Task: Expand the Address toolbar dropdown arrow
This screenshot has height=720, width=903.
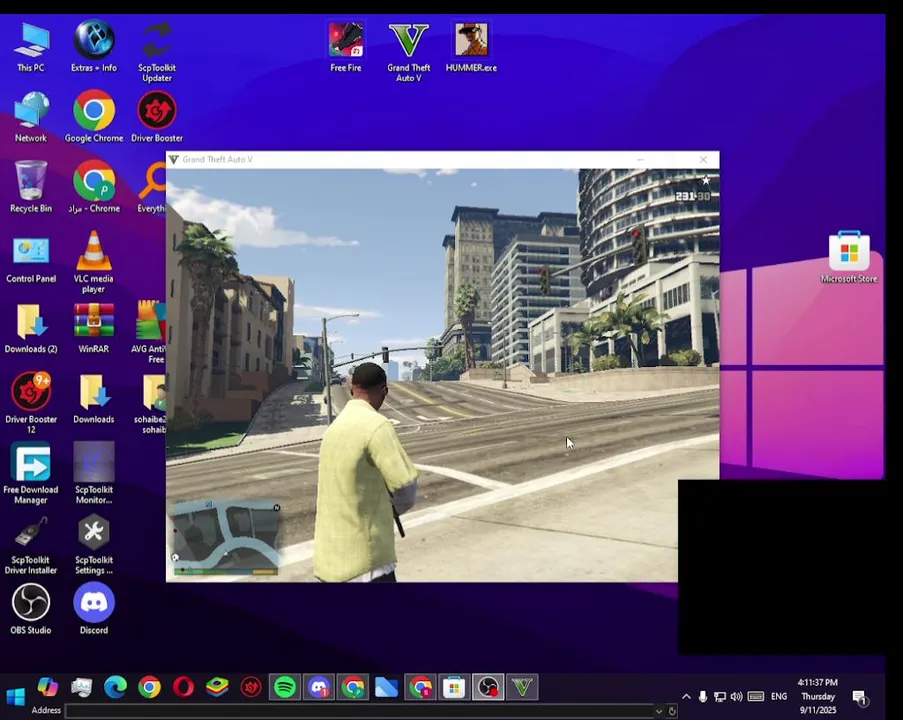Action: pos(659,711)
